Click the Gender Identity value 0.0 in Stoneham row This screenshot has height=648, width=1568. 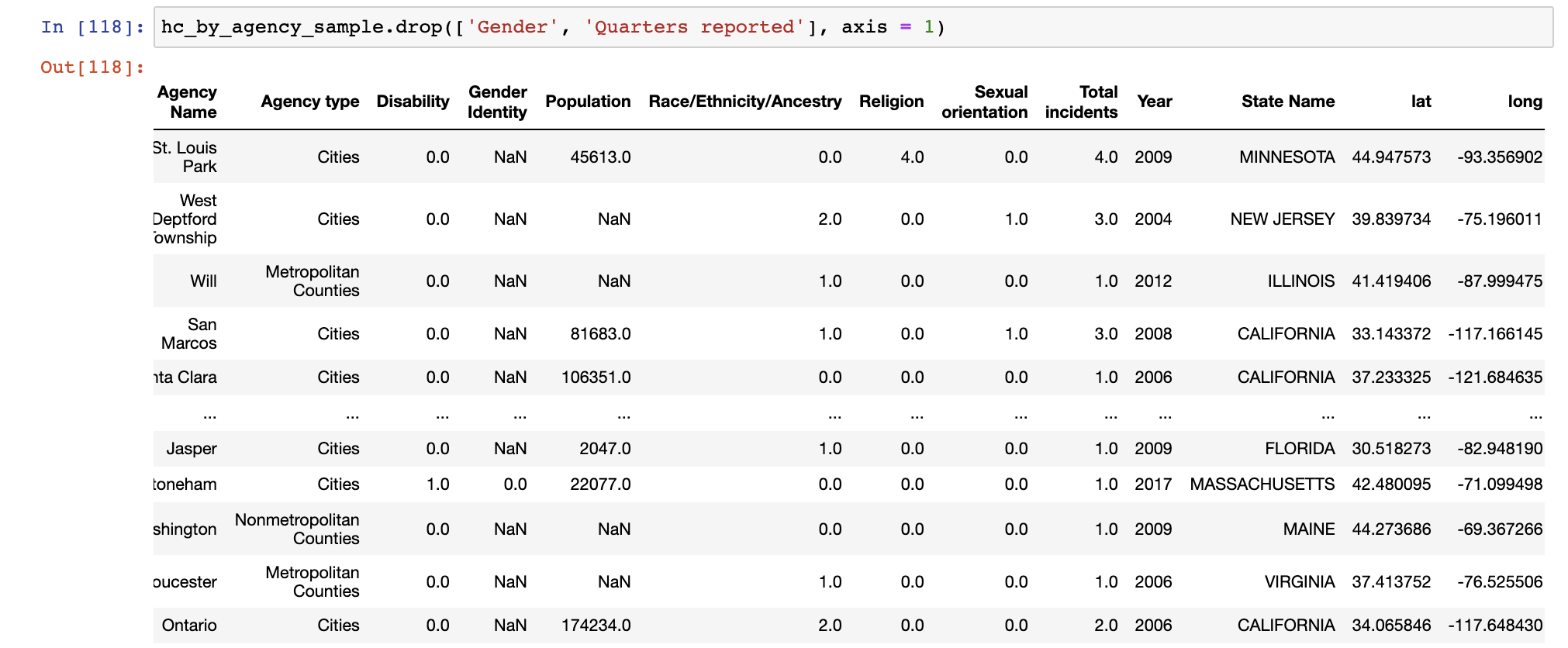click(515, 484)
